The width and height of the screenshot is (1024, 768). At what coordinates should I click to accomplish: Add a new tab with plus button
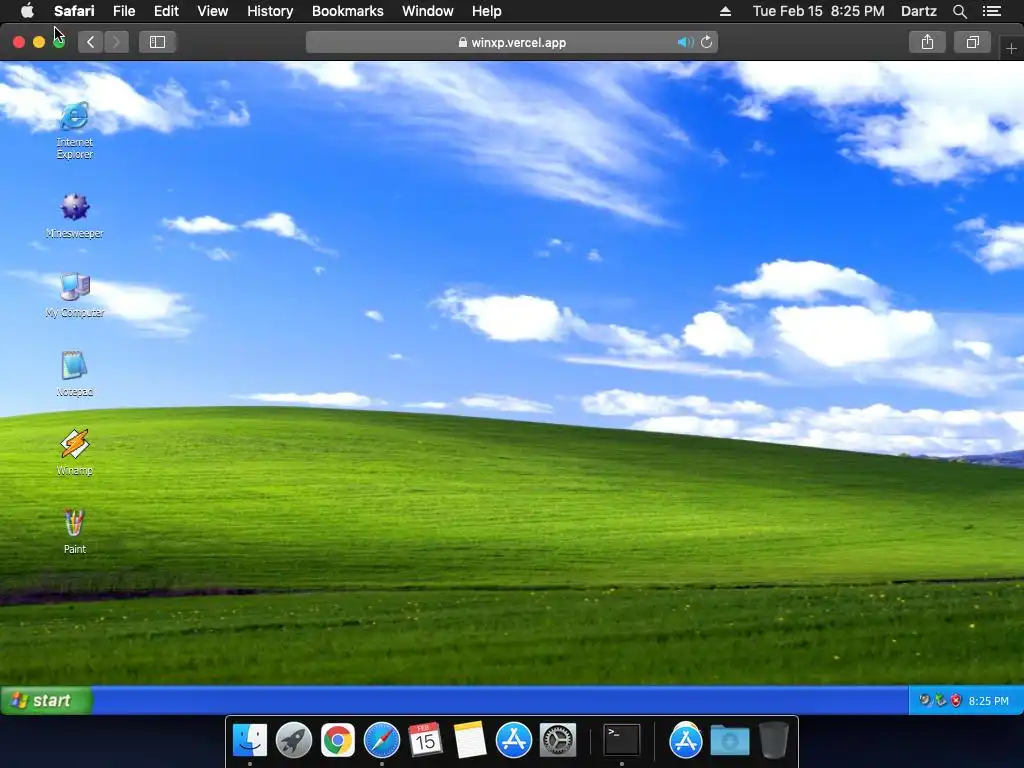click(x=1011, y=48)
